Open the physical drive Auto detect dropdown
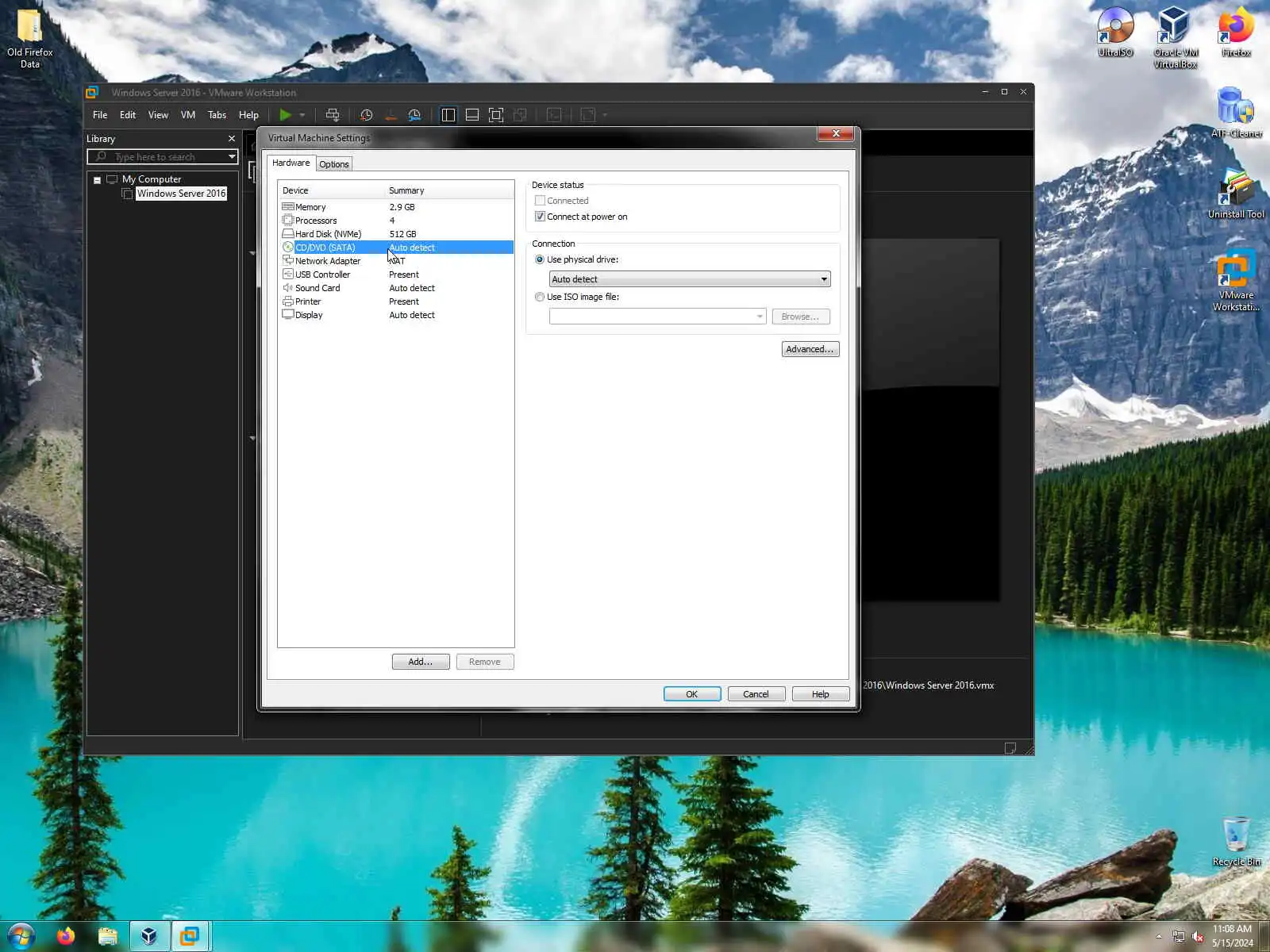 click(x=690, y=279)
